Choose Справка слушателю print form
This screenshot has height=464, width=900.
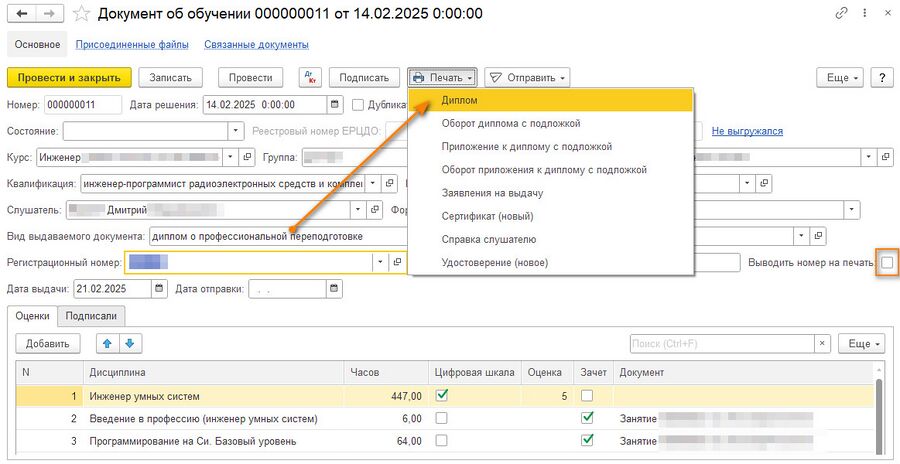click(551, 239)
